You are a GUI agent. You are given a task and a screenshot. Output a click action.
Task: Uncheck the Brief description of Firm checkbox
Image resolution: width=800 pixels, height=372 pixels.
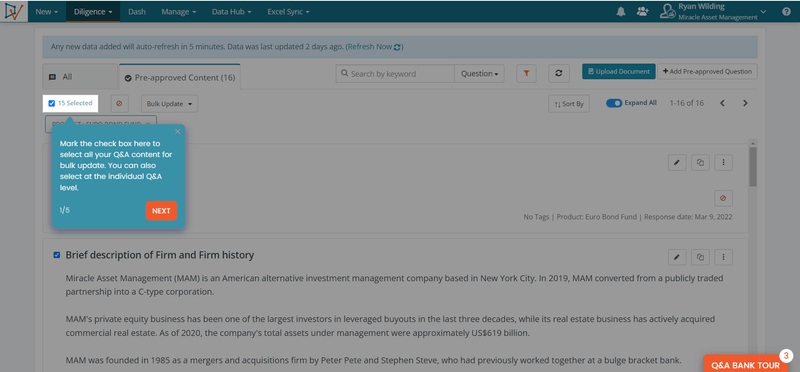57,255
